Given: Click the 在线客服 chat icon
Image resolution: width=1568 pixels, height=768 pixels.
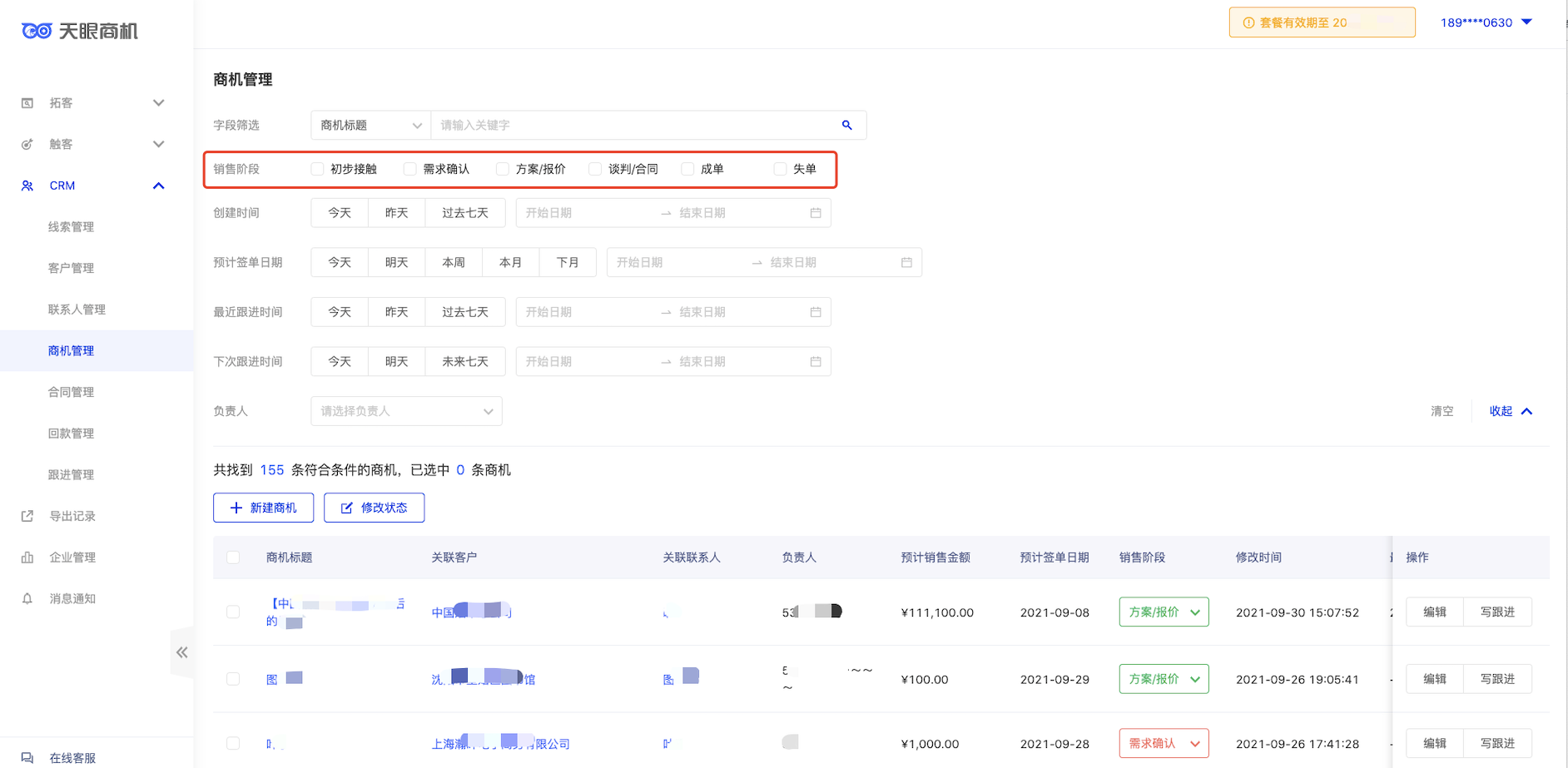Looking at the screenshot, I should point(27,758).
